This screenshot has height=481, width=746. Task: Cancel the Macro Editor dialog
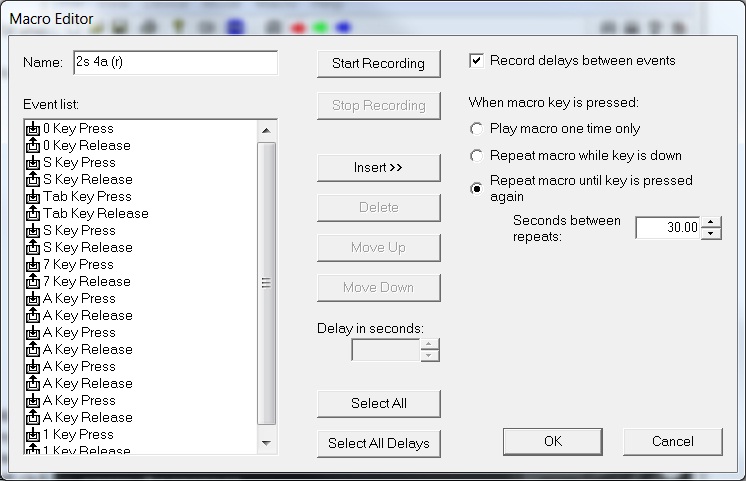673,442
